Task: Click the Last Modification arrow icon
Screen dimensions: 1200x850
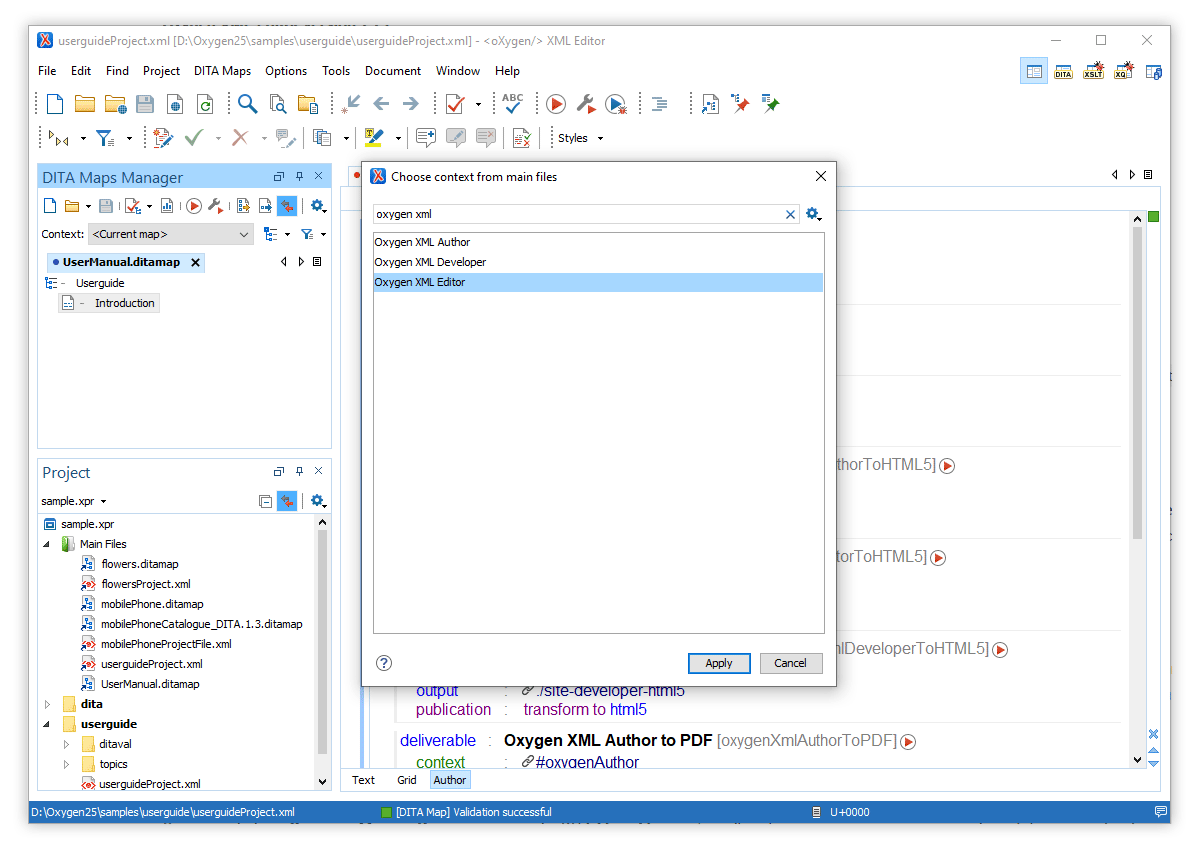Action: tap(351, 104)
